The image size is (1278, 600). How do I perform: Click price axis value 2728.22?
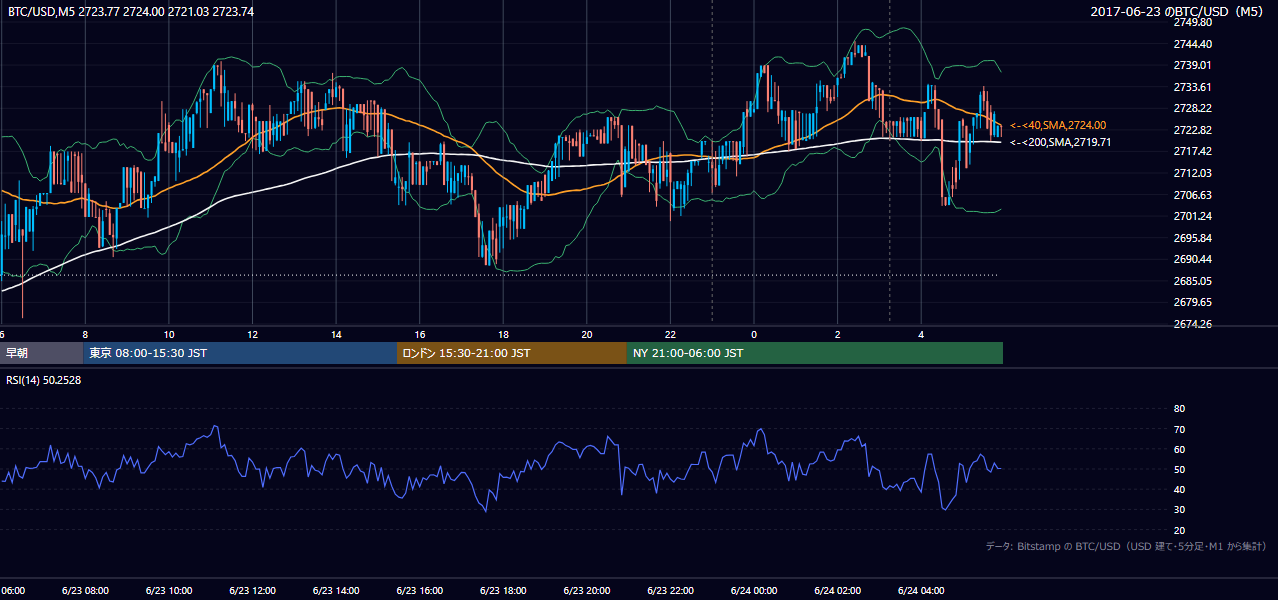click(x=1192, y=108)
